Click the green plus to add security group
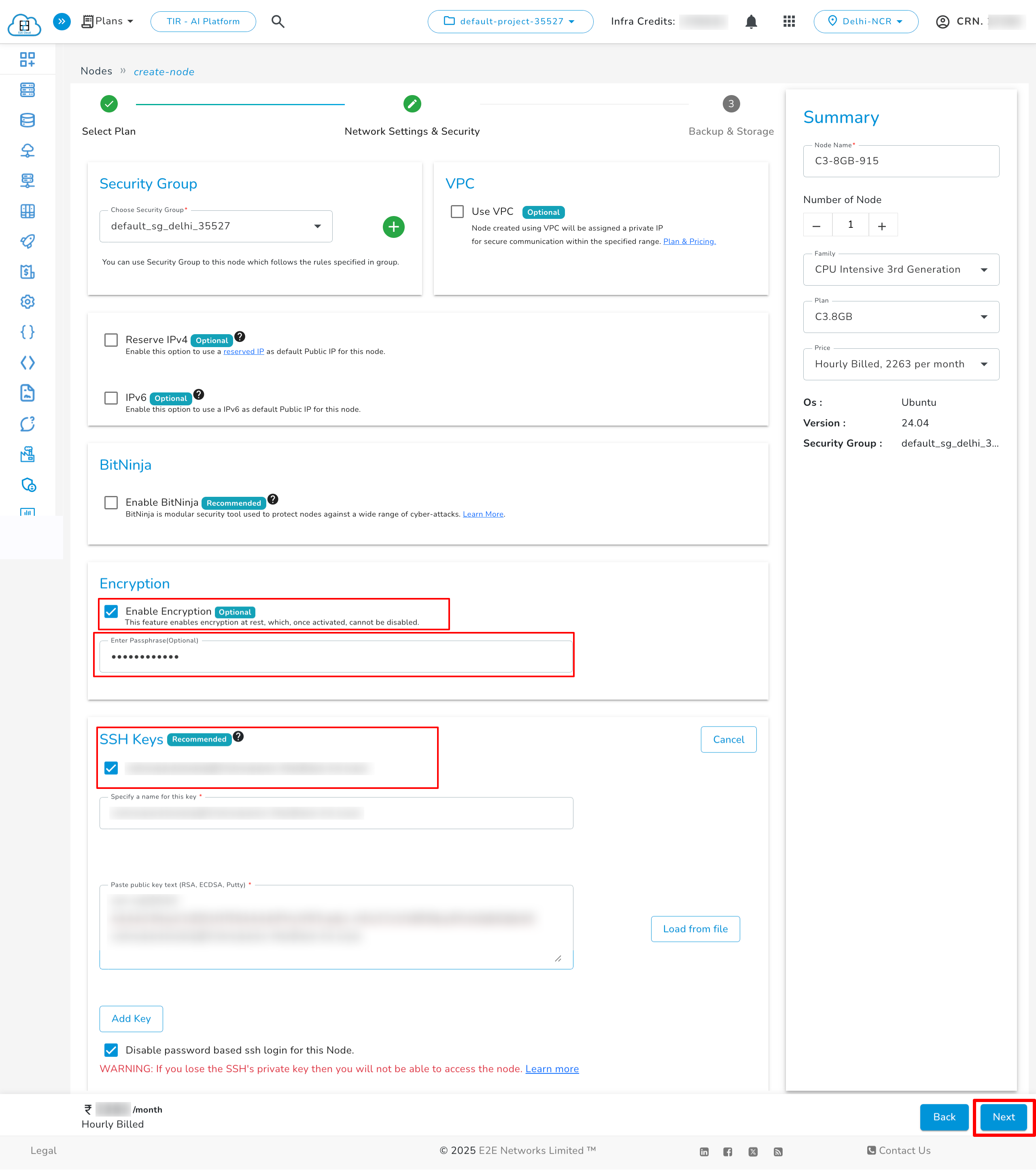 (x=393, y=227)
